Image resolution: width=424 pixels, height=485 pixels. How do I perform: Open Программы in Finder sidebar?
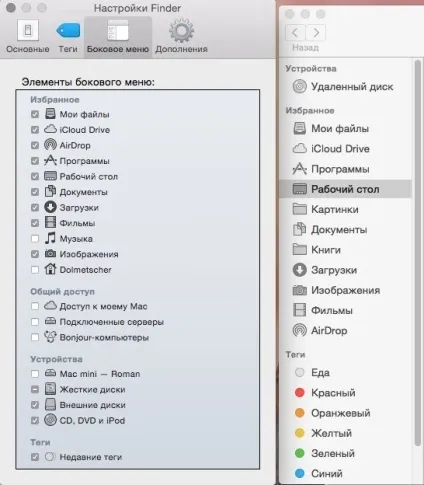point(345,169)
